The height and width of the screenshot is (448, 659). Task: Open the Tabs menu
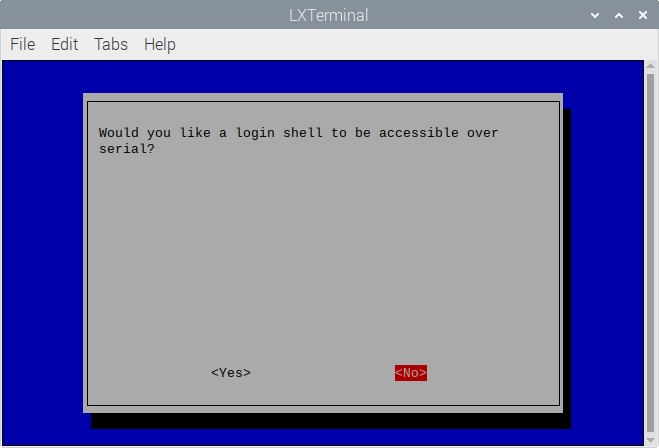111,44
